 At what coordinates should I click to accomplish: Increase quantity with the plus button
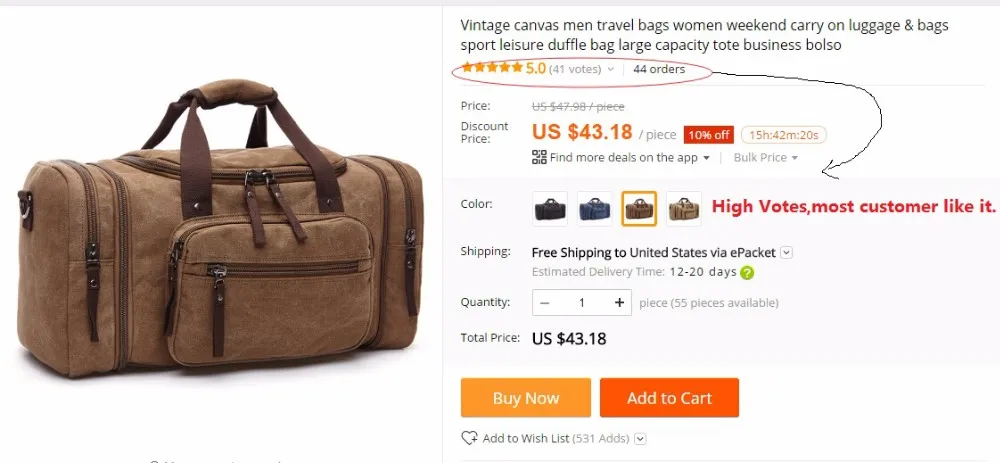[x=619, y=303]
